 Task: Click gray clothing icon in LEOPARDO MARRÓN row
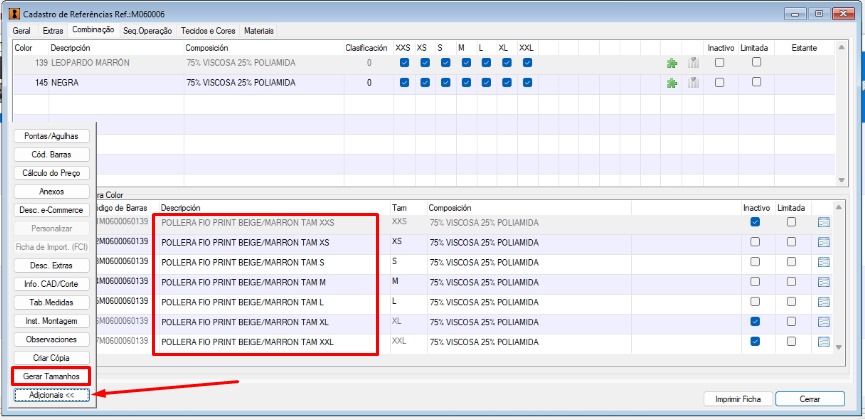pyautogui.click(x=693, y=63)
